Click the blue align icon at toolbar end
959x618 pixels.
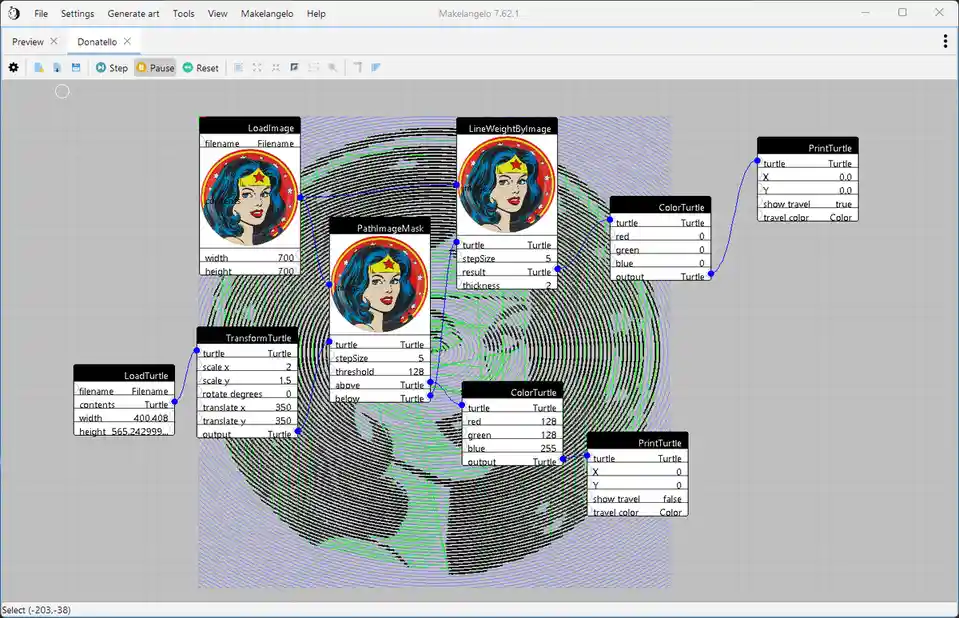pos(376,67)
